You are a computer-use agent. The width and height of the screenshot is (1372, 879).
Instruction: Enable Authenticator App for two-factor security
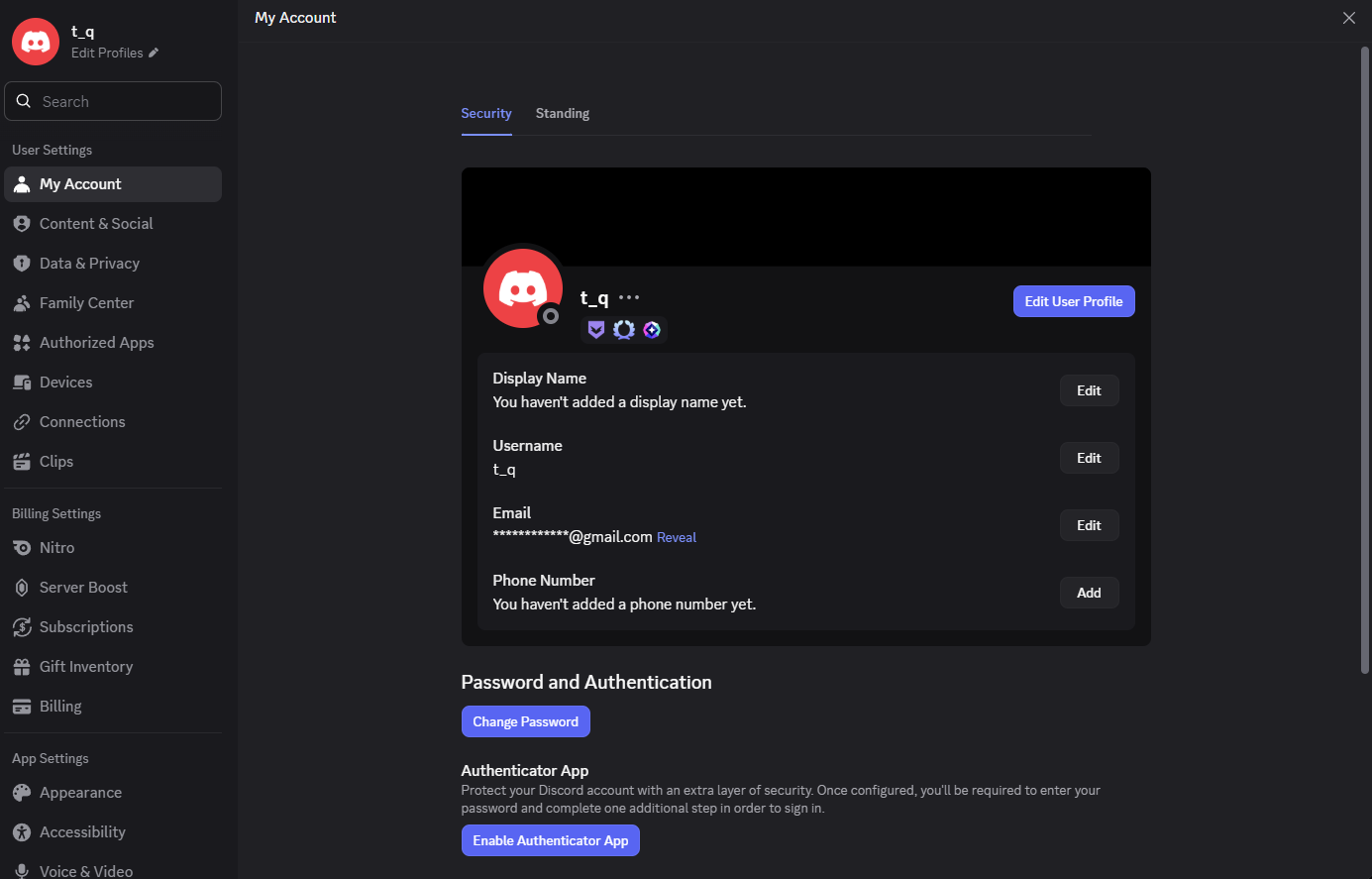coord(550,840)
